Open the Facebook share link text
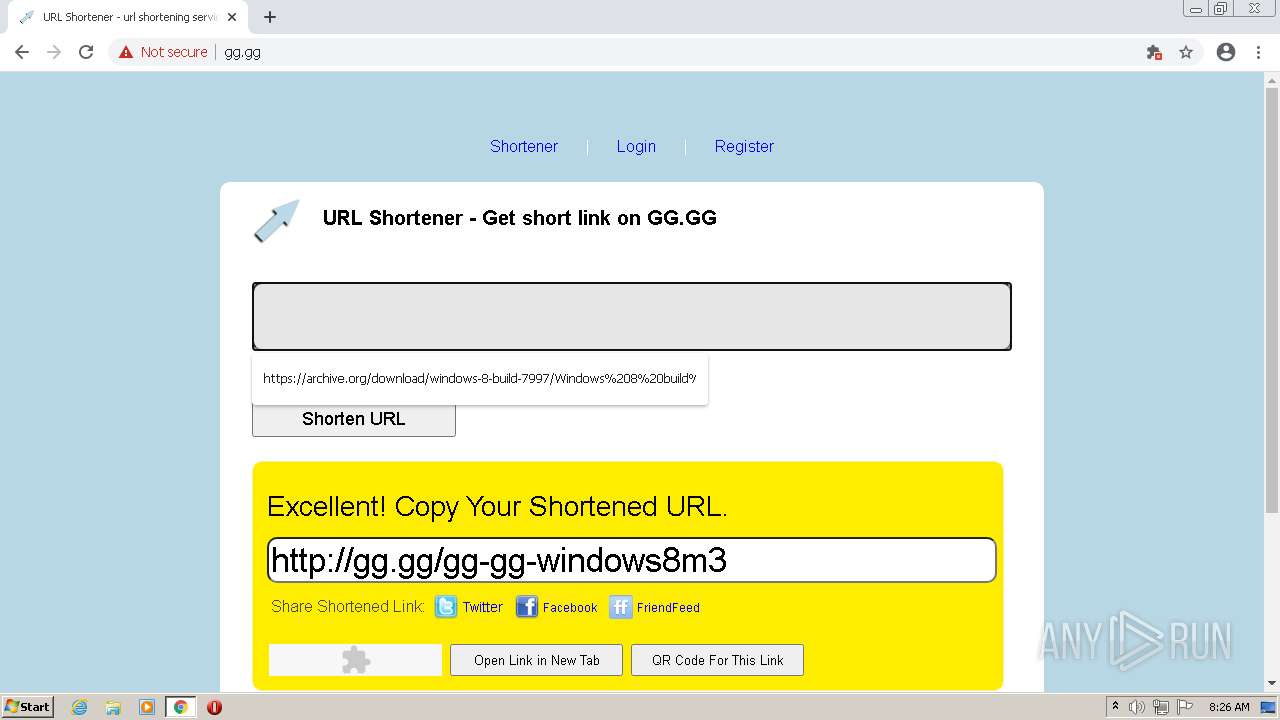This screenshot has height=720, width=1280. coord(570,607)
